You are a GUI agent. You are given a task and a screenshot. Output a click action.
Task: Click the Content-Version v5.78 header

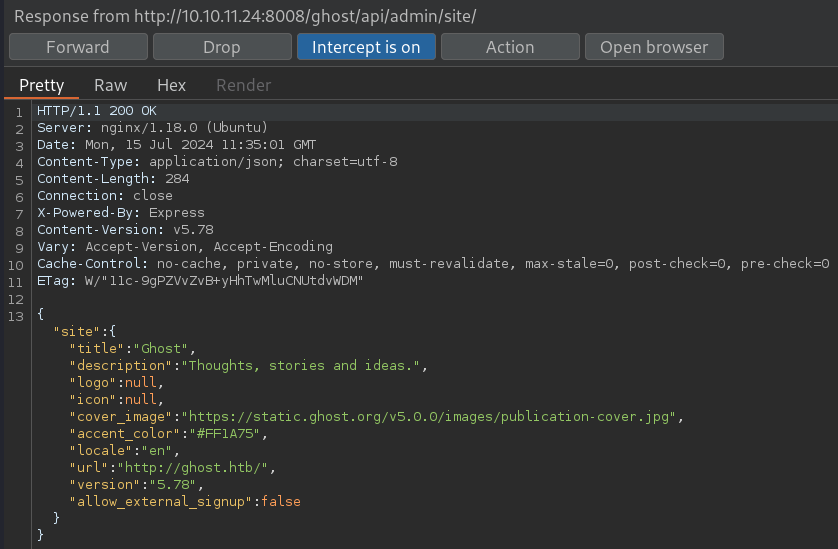[x=125, y=230]
